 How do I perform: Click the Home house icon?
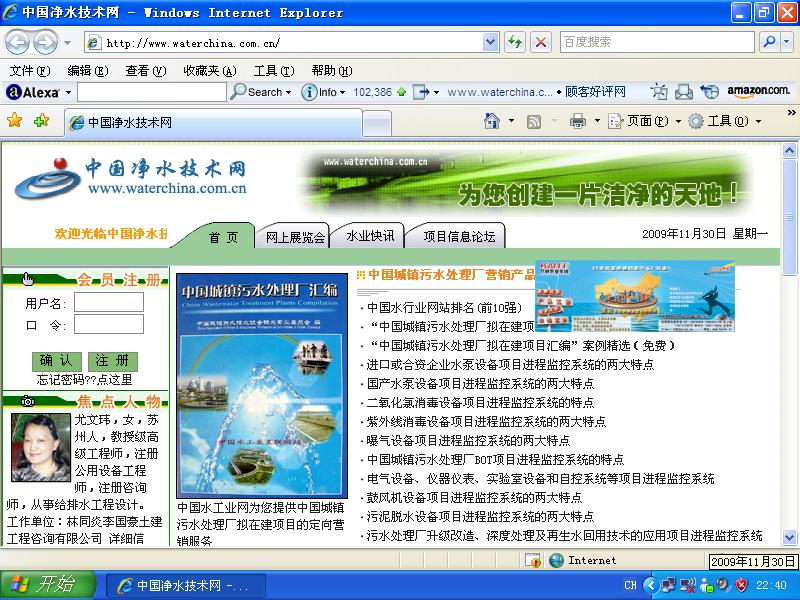(492, 121)
